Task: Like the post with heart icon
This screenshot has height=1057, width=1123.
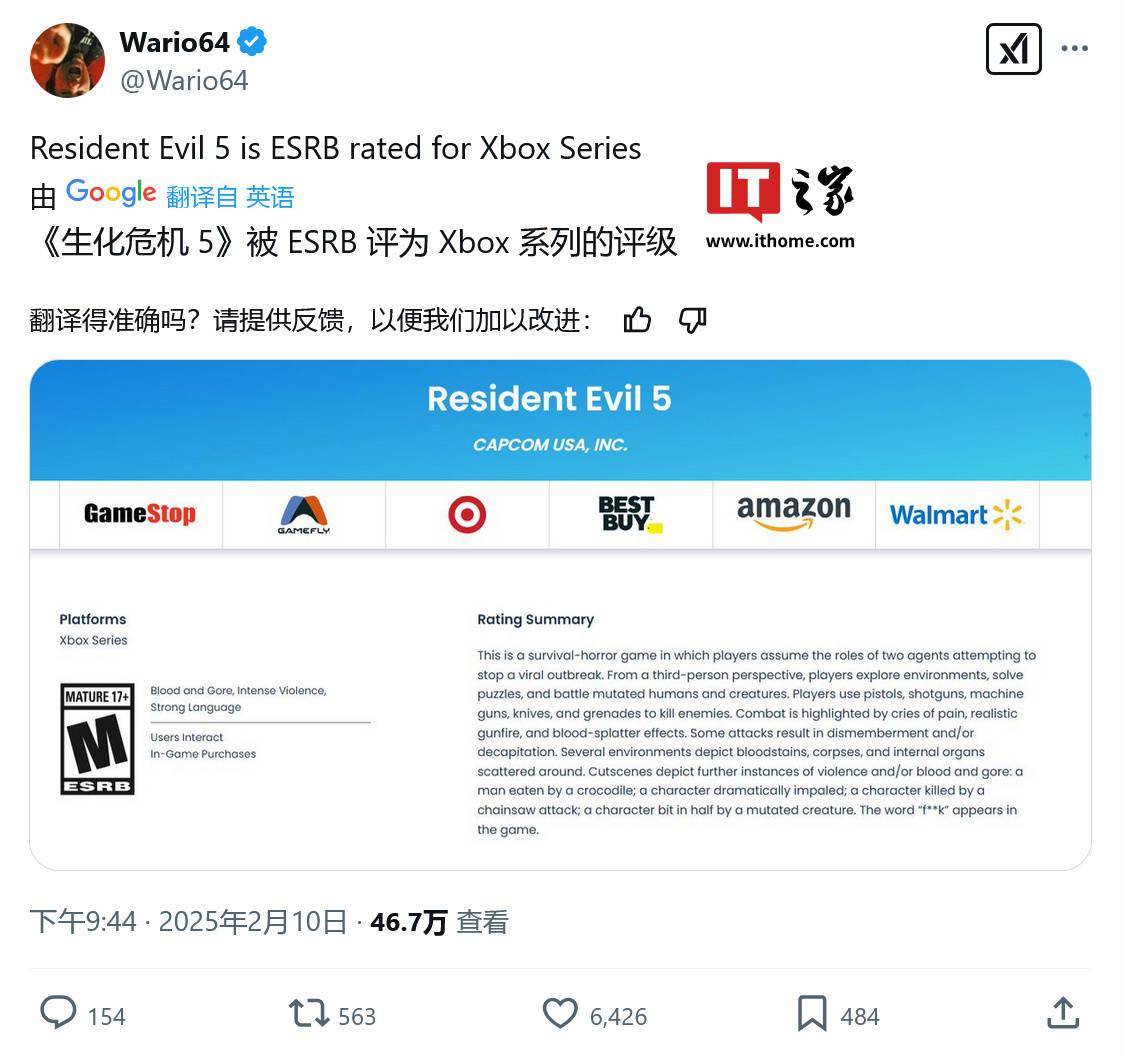Action: (x=560, y=1013)
